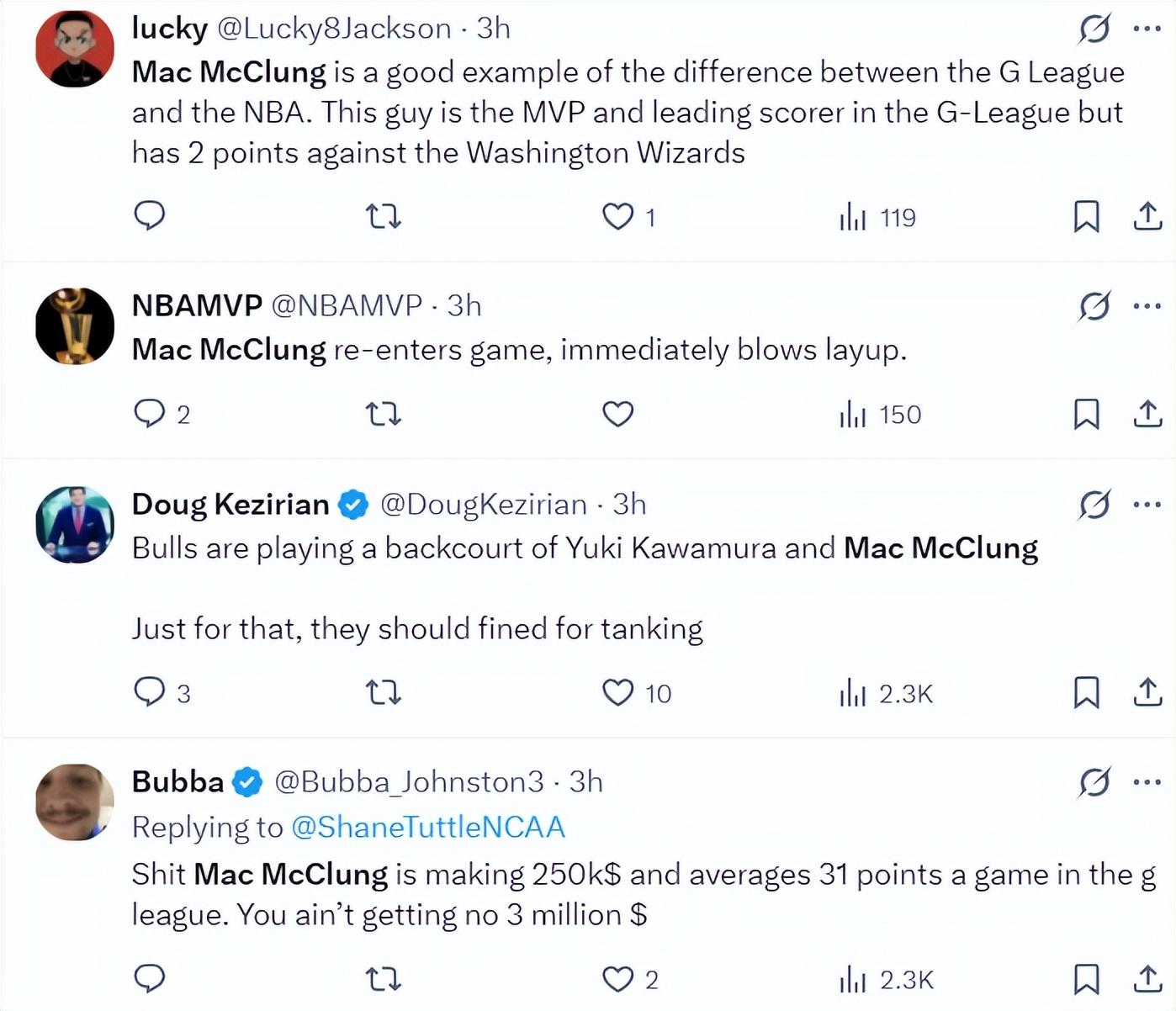Bookmark Doug Kezirian's Bulls backcourt tweet

1086,693
